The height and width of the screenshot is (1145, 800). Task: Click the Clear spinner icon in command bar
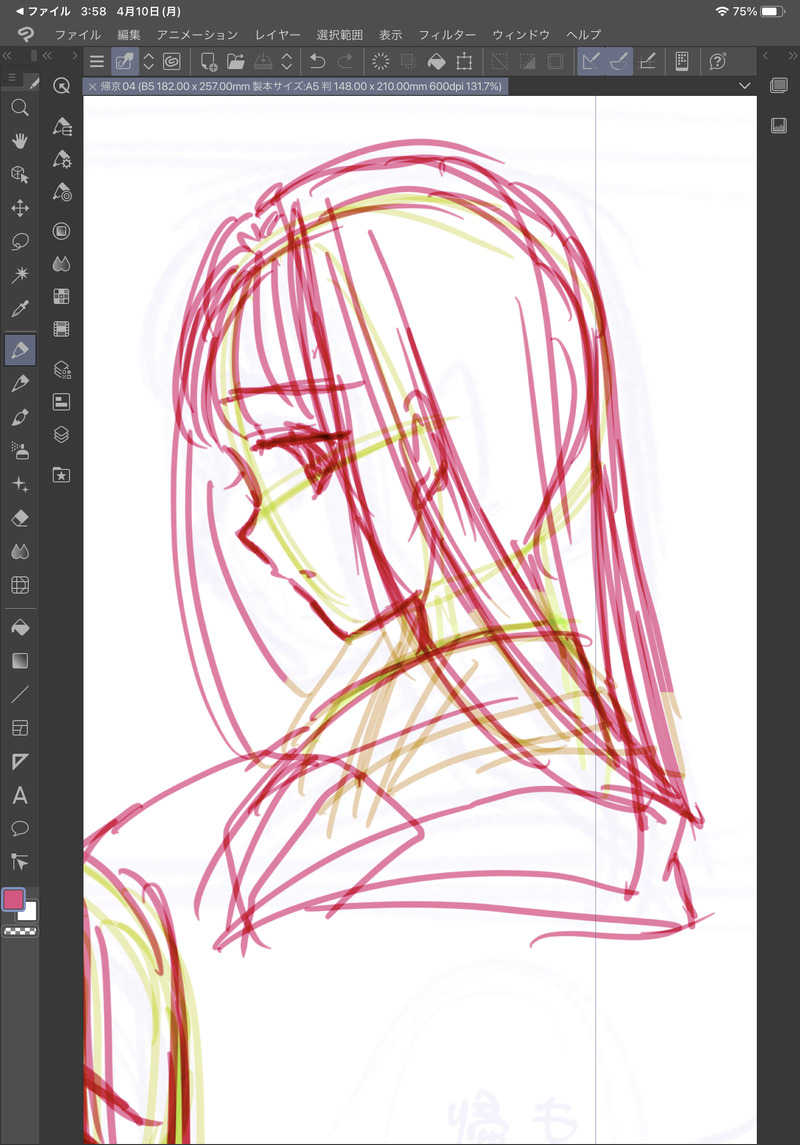pyautogui.click(x=380, y=61)
